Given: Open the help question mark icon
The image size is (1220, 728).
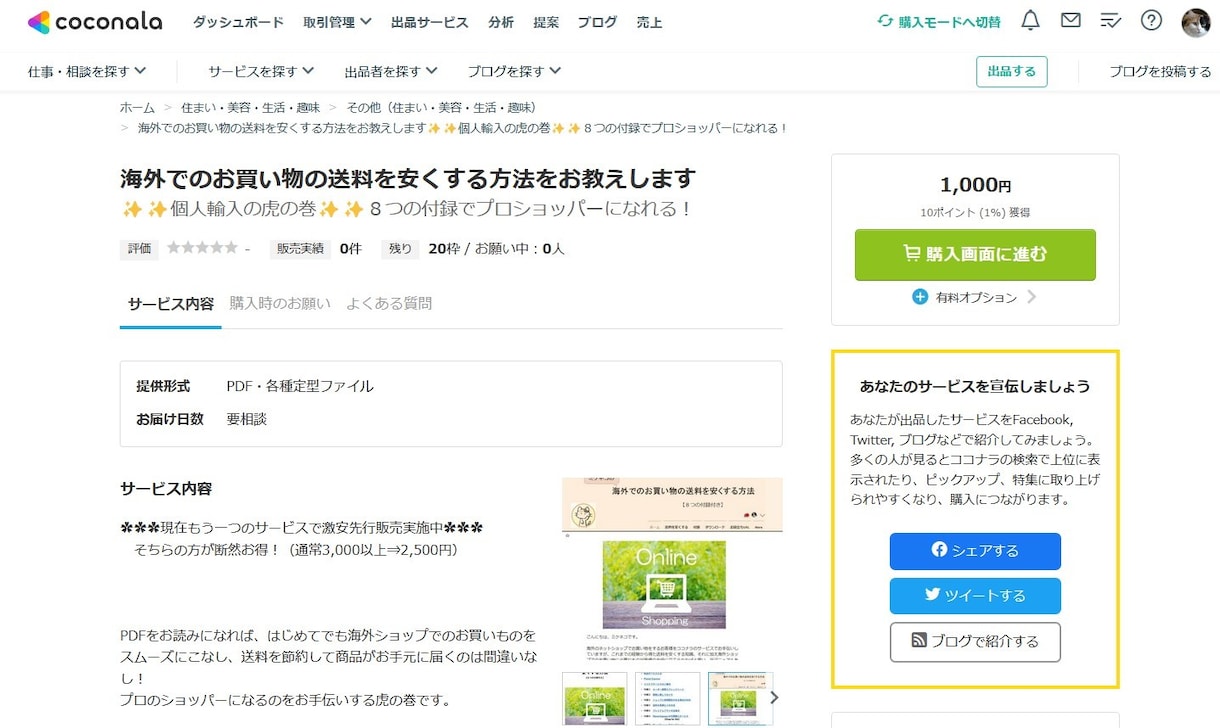Looking at the screenshot, I should point(1151,20).
